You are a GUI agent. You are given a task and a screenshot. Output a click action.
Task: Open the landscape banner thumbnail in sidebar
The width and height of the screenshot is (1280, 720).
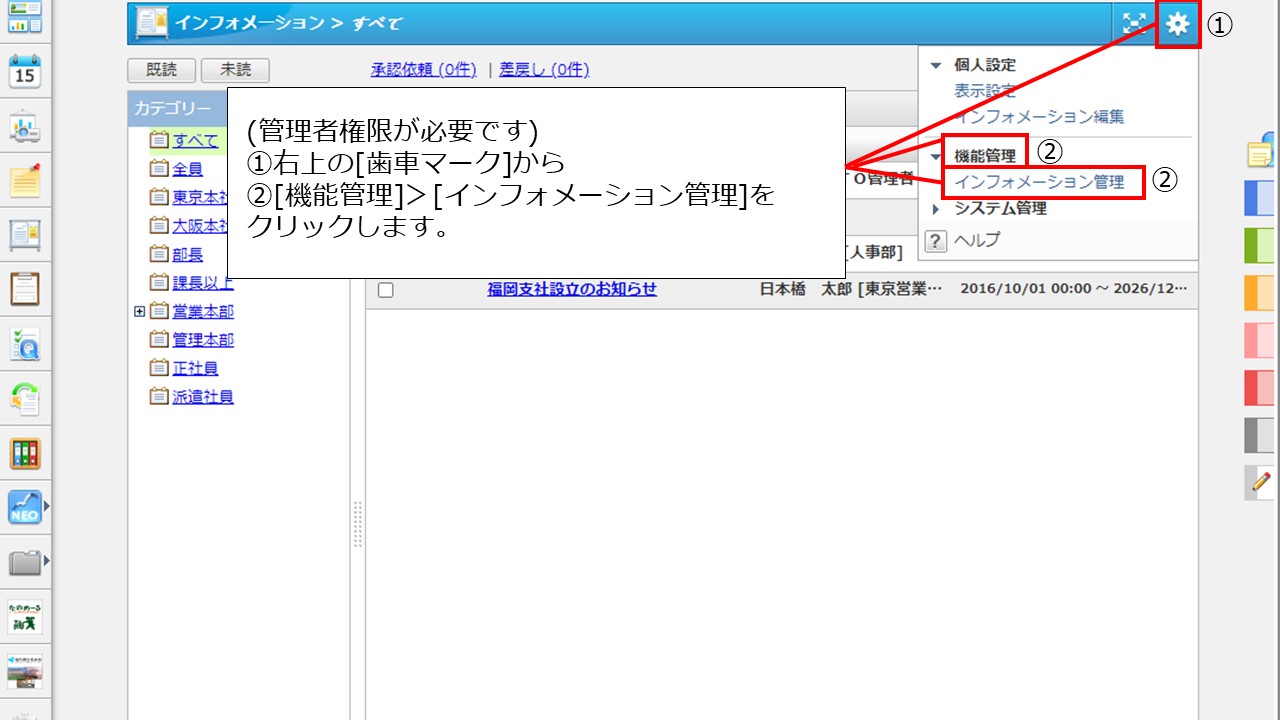point(25,671)
